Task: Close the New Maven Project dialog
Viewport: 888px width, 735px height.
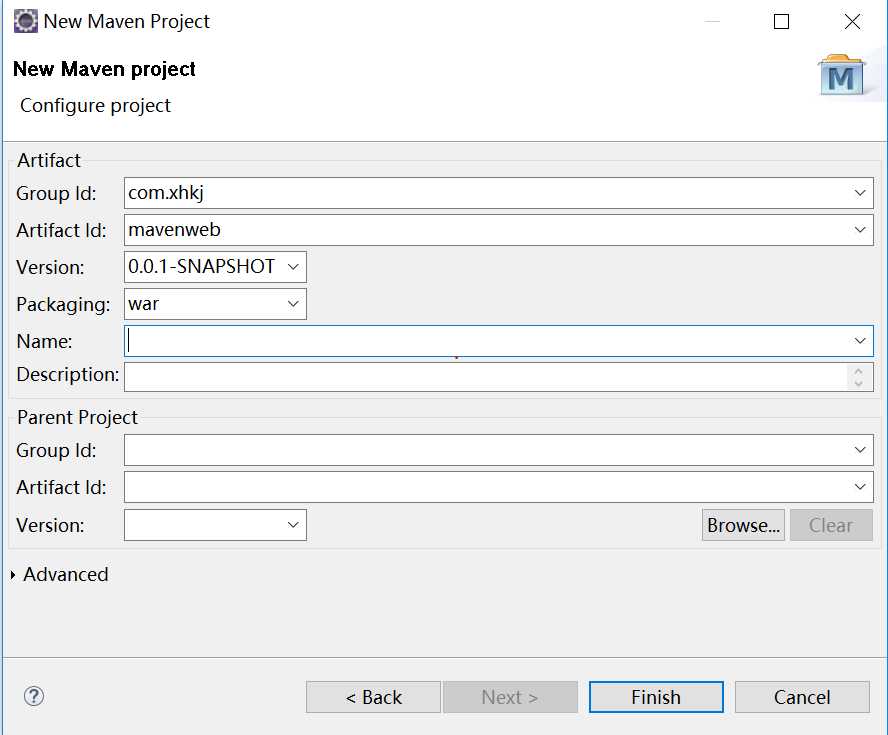Action: click(852, 22)
